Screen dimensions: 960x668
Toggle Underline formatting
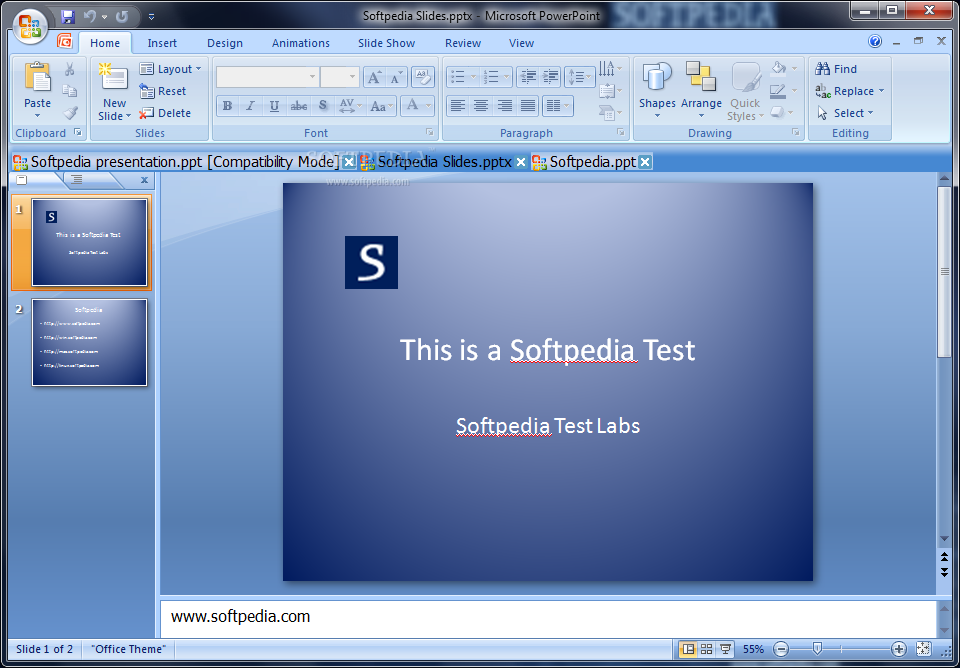coord(274,106)
